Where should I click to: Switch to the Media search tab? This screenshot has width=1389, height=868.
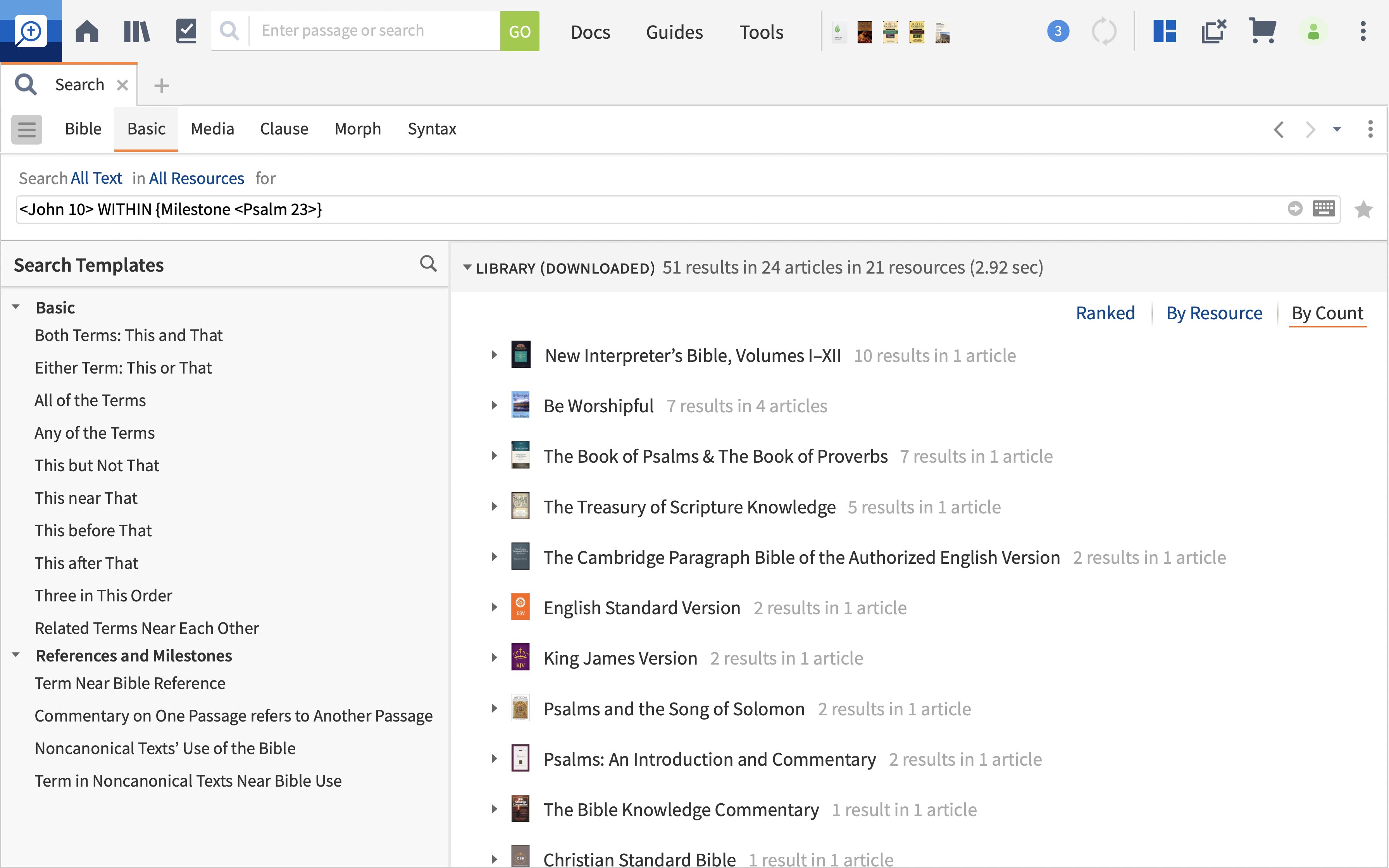[x=212, y=129]
